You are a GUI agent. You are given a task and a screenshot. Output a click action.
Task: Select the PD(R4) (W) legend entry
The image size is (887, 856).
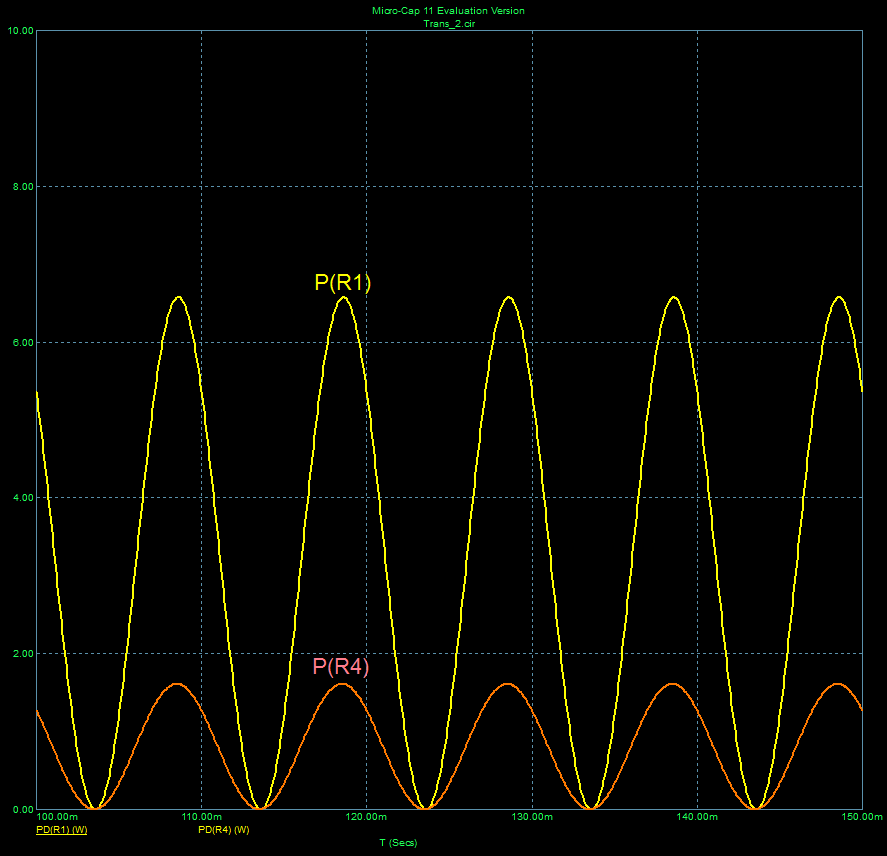coord(223,830)
